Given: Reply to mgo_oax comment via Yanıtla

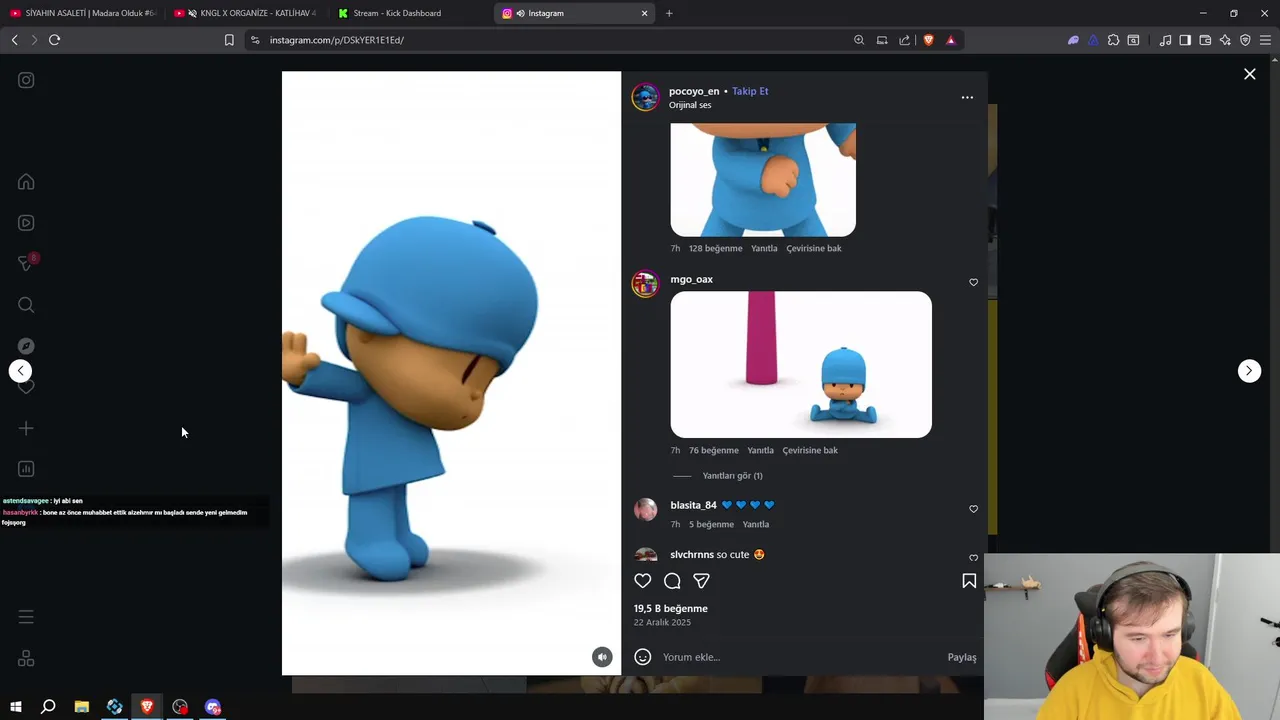Looking at the screenshot, I should pos(760,450).
